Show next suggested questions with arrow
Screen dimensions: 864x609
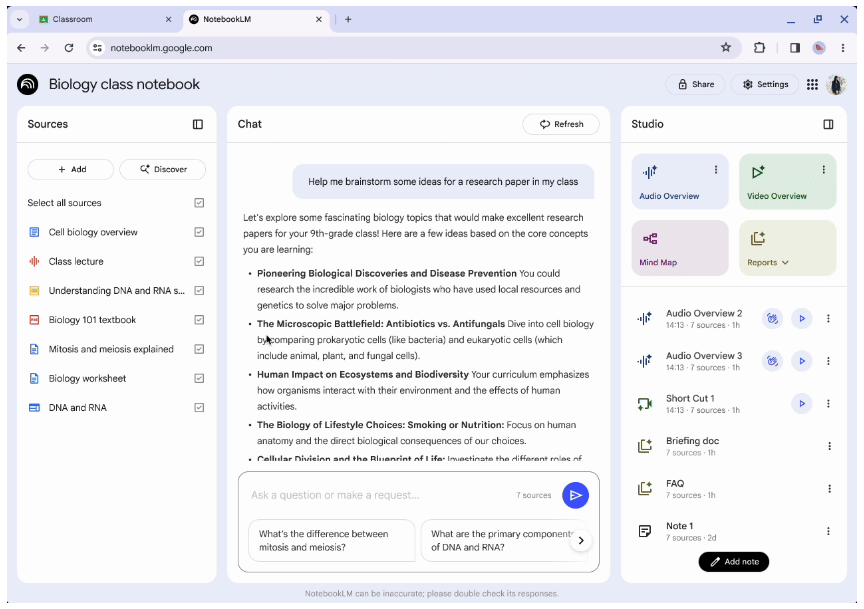(581, 541)
